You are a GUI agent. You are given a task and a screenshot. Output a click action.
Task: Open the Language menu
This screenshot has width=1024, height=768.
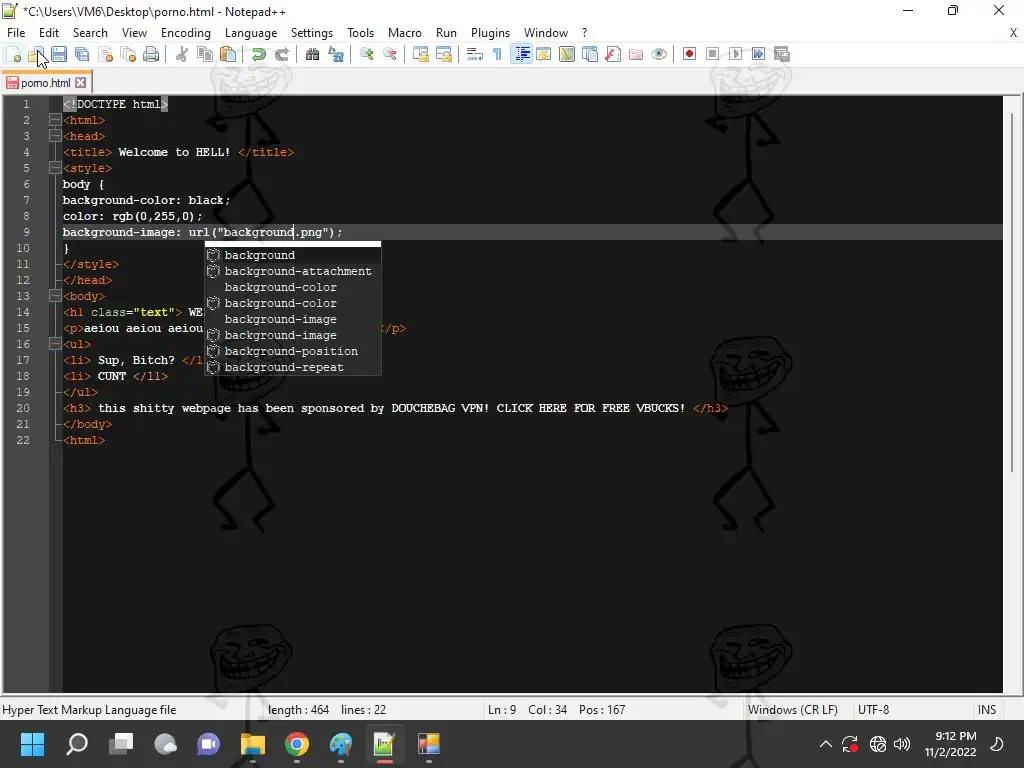[x=251, y=33]
